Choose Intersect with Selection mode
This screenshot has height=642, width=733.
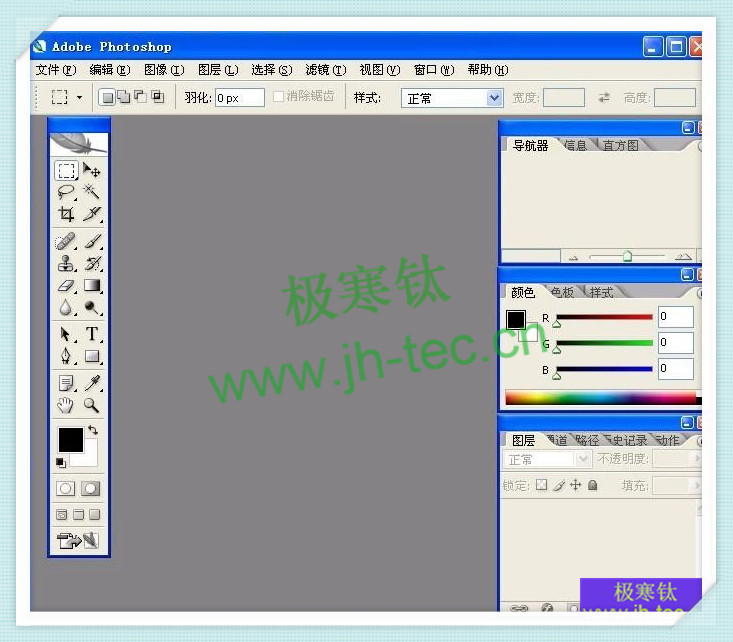(x=158, y=97)
